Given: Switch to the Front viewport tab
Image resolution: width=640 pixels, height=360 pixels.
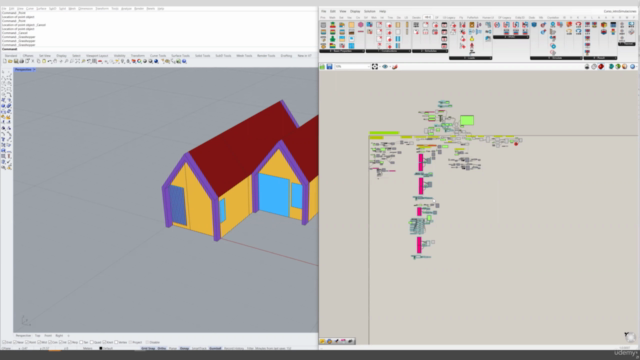Looking at the screenshot, I should tap(48, 336).
